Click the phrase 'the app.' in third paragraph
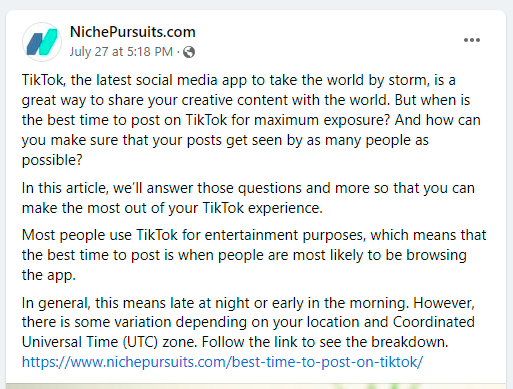The image size is (513, 389). (49, 275)
